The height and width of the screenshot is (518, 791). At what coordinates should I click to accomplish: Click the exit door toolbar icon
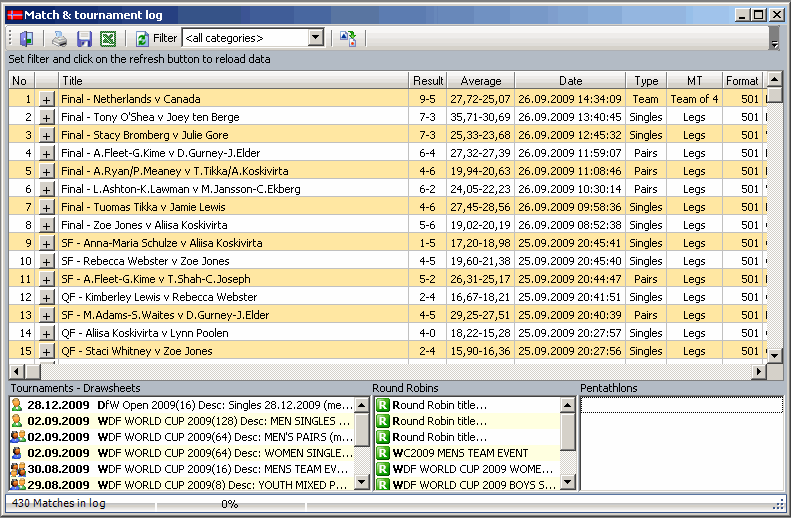pyautogui.click(x=26, y=38)
